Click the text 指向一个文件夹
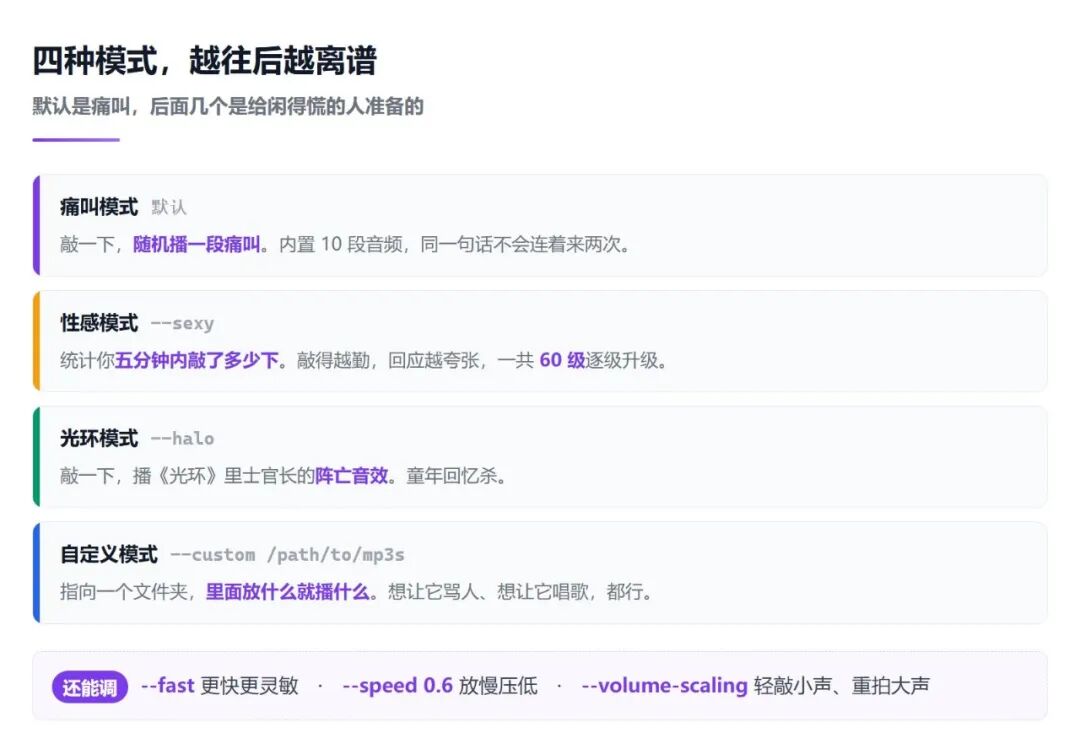This screenshot has width=1080, height=749. point(123,592)
